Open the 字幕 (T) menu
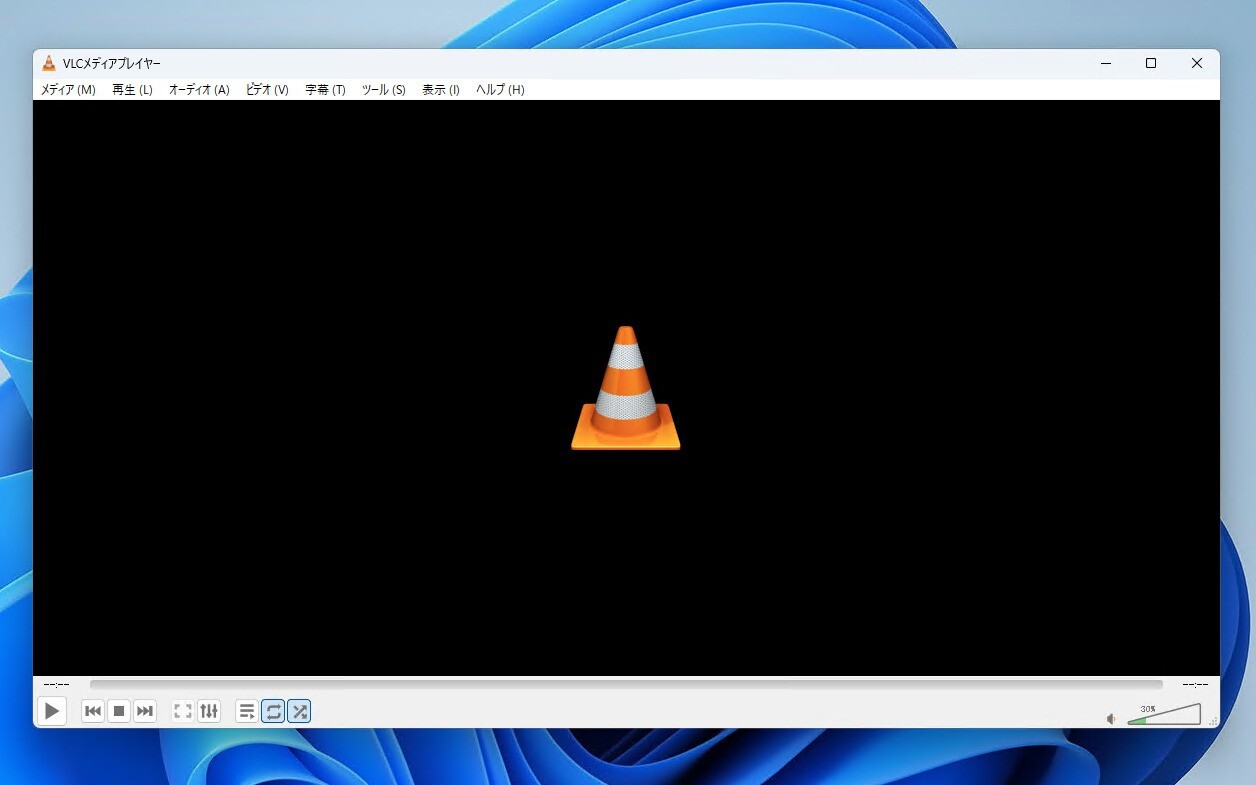This screenshot has width=1256, height=785. click(325, 90)
